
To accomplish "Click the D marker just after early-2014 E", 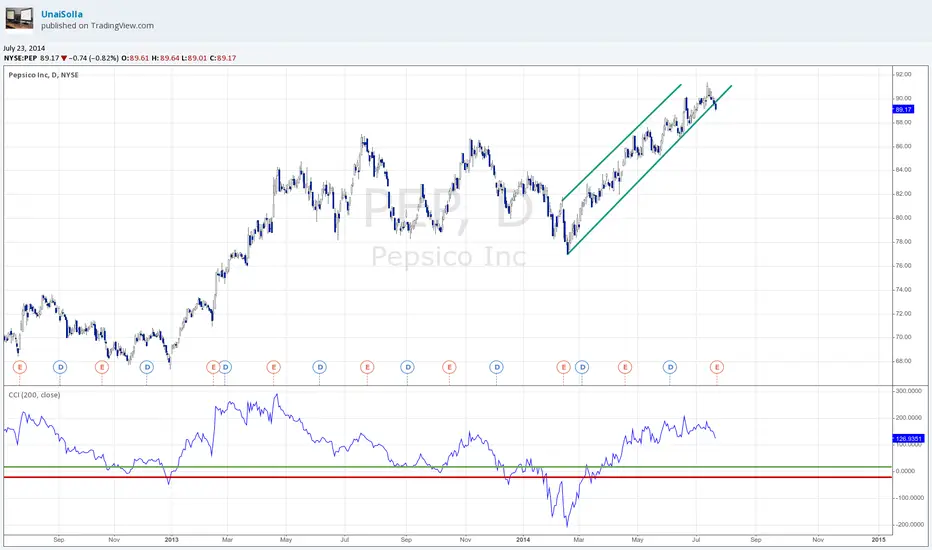I will (x=582, y=367).
